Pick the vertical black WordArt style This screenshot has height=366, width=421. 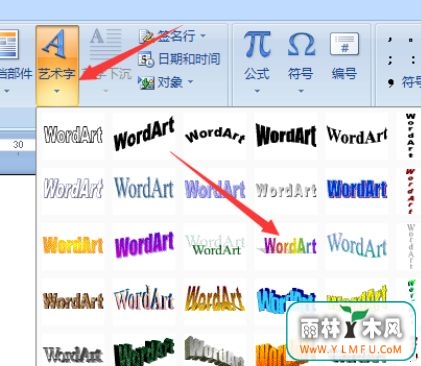tap(410, 135)
